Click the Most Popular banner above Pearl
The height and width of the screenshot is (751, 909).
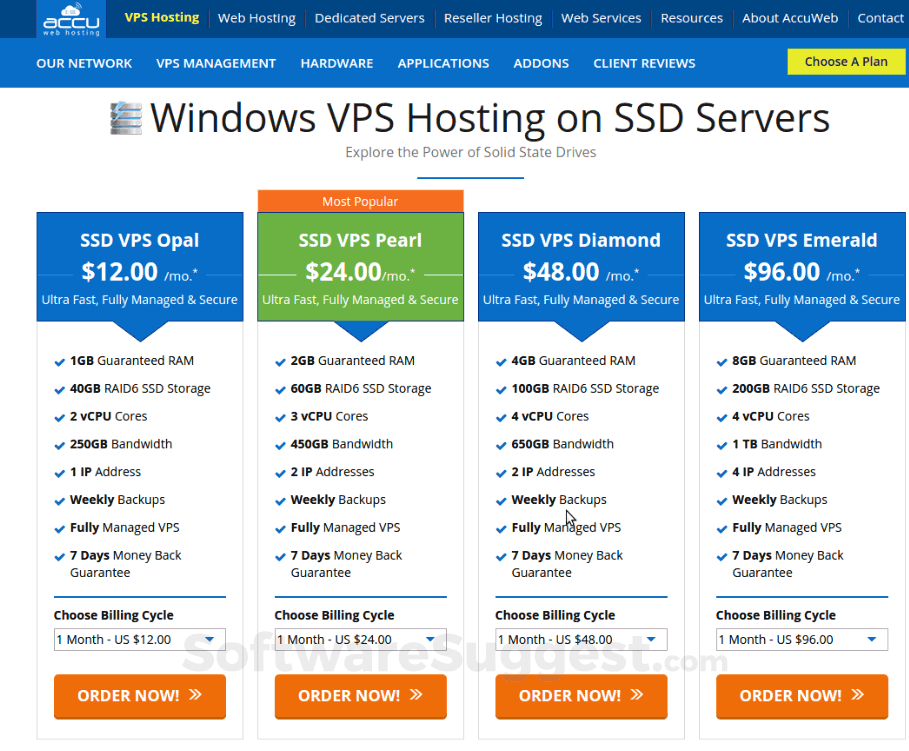(x=360, y=201)
